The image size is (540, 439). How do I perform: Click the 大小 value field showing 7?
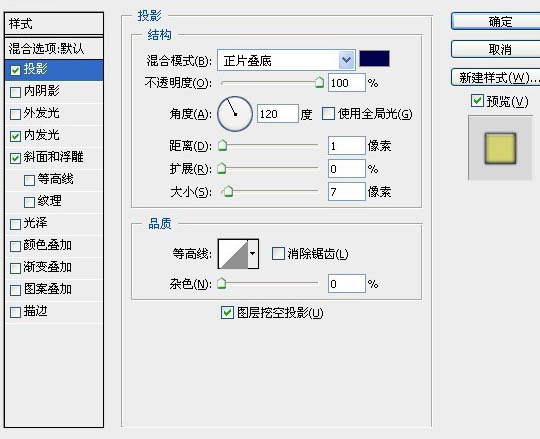point(346,191)
